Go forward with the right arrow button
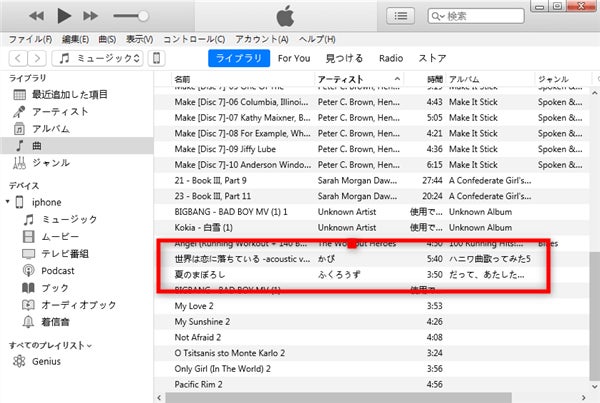This screenshot has height=403, width=600. pyautogui.click(x=37, y=59)
